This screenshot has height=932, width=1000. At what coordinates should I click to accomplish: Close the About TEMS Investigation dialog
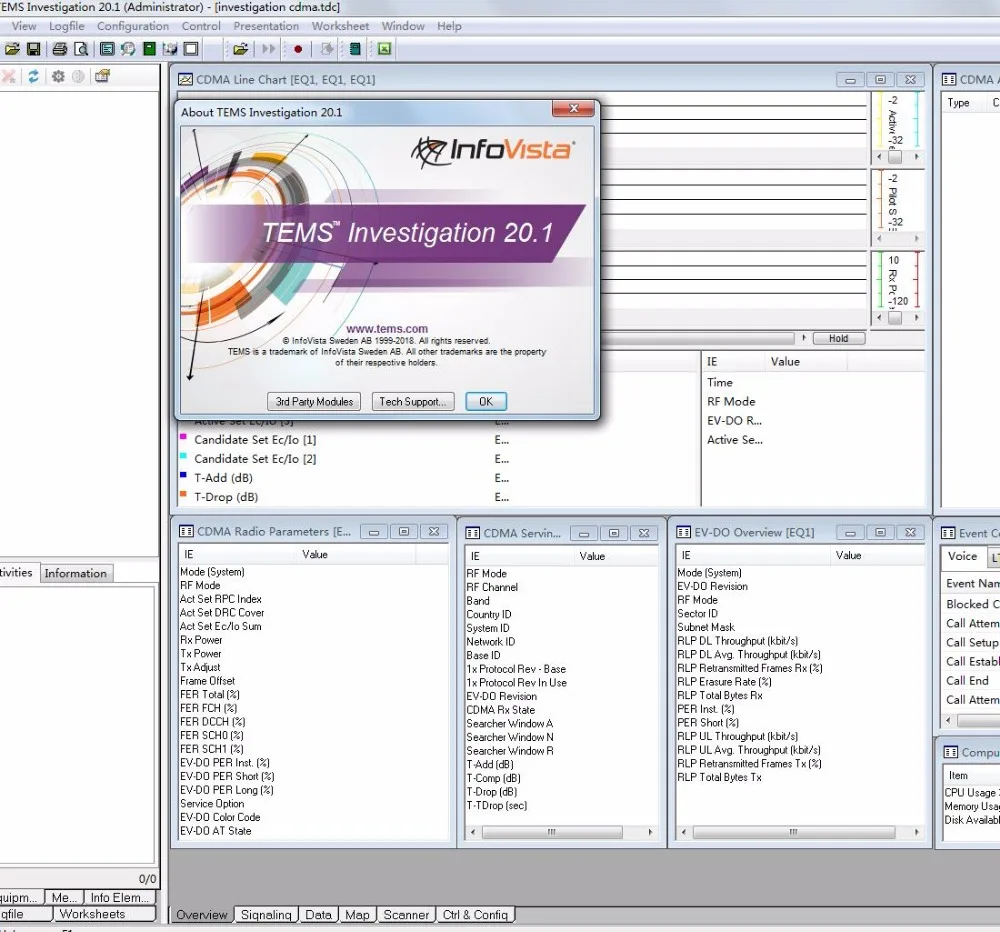[573, 109]
